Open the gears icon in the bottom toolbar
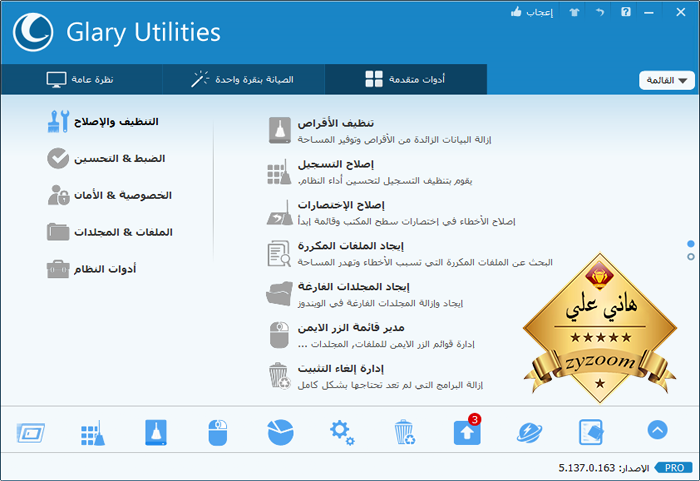This screenshot has width=700, height=481. [x=342, y=432]
